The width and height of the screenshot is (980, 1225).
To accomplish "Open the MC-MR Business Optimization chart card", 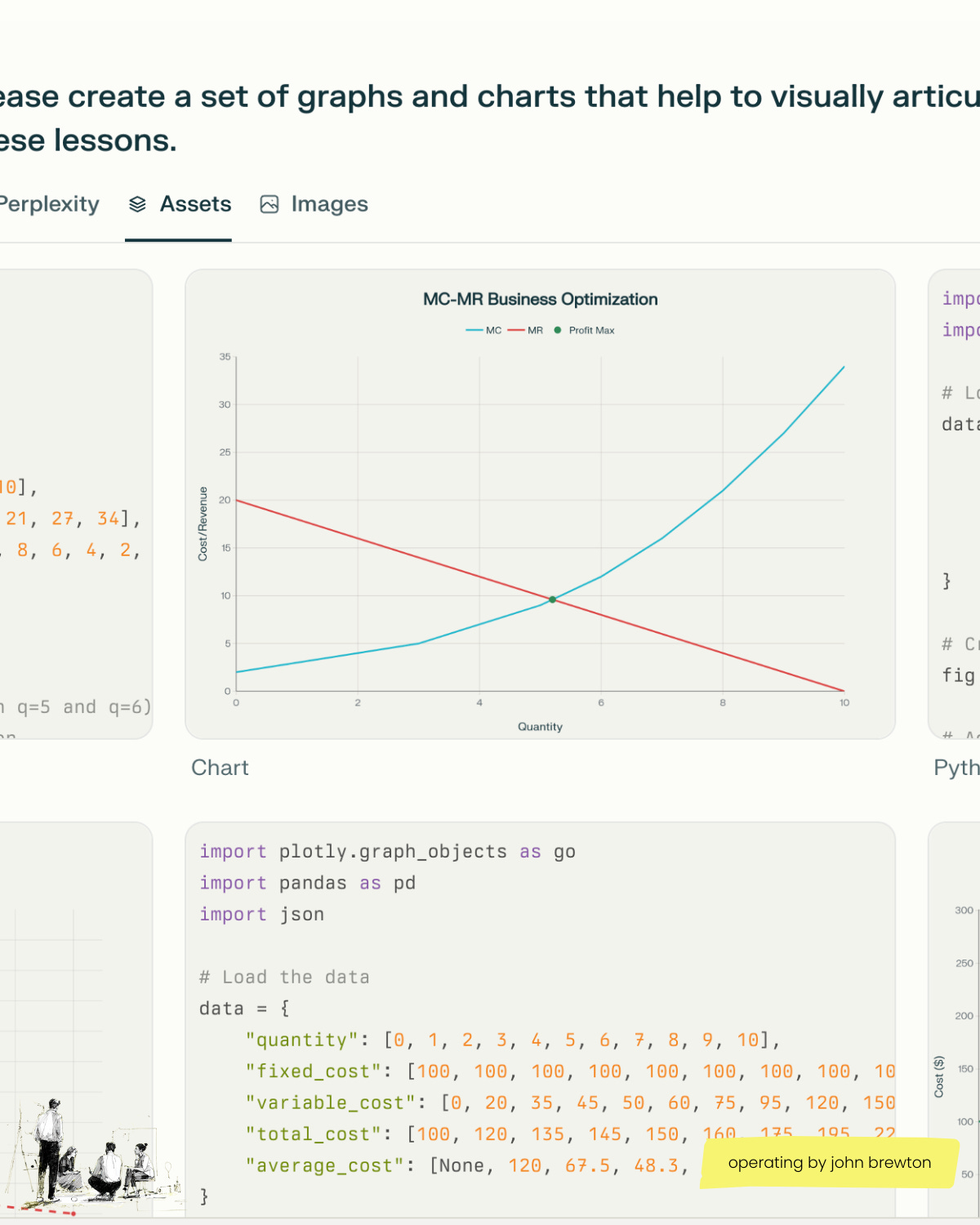I will pos(540,504).
